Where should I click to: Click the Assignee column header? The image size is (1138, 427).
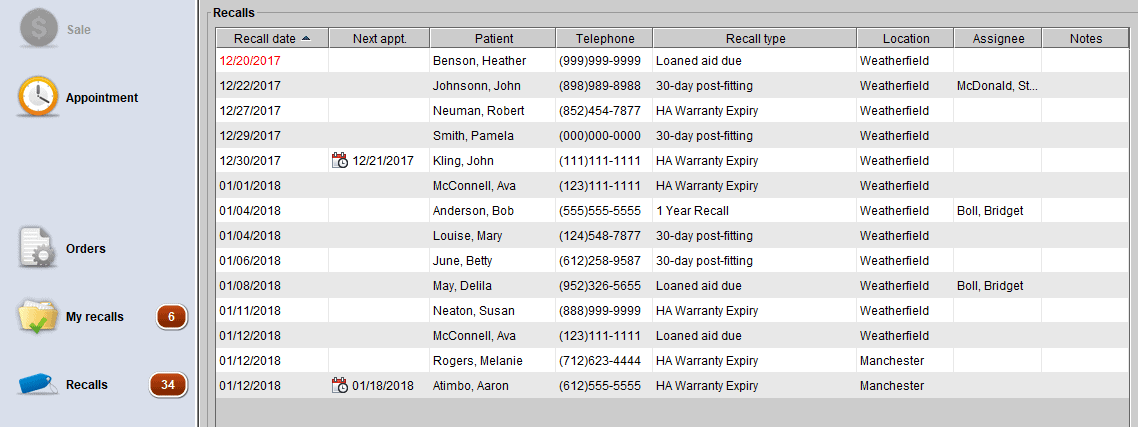(x=997, y=39)
